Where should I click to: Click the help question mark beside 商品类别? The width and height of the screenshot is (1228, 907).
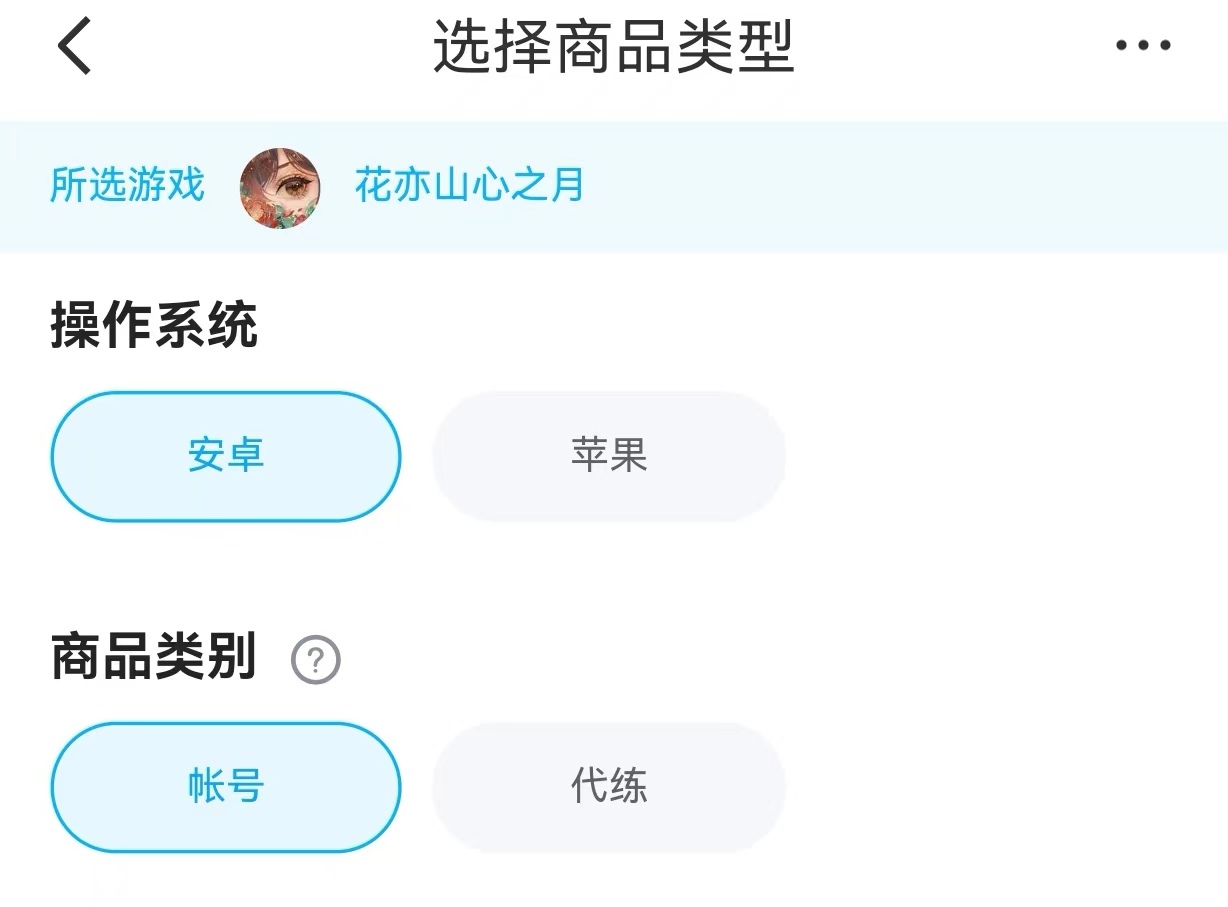(x=316, y=661)
